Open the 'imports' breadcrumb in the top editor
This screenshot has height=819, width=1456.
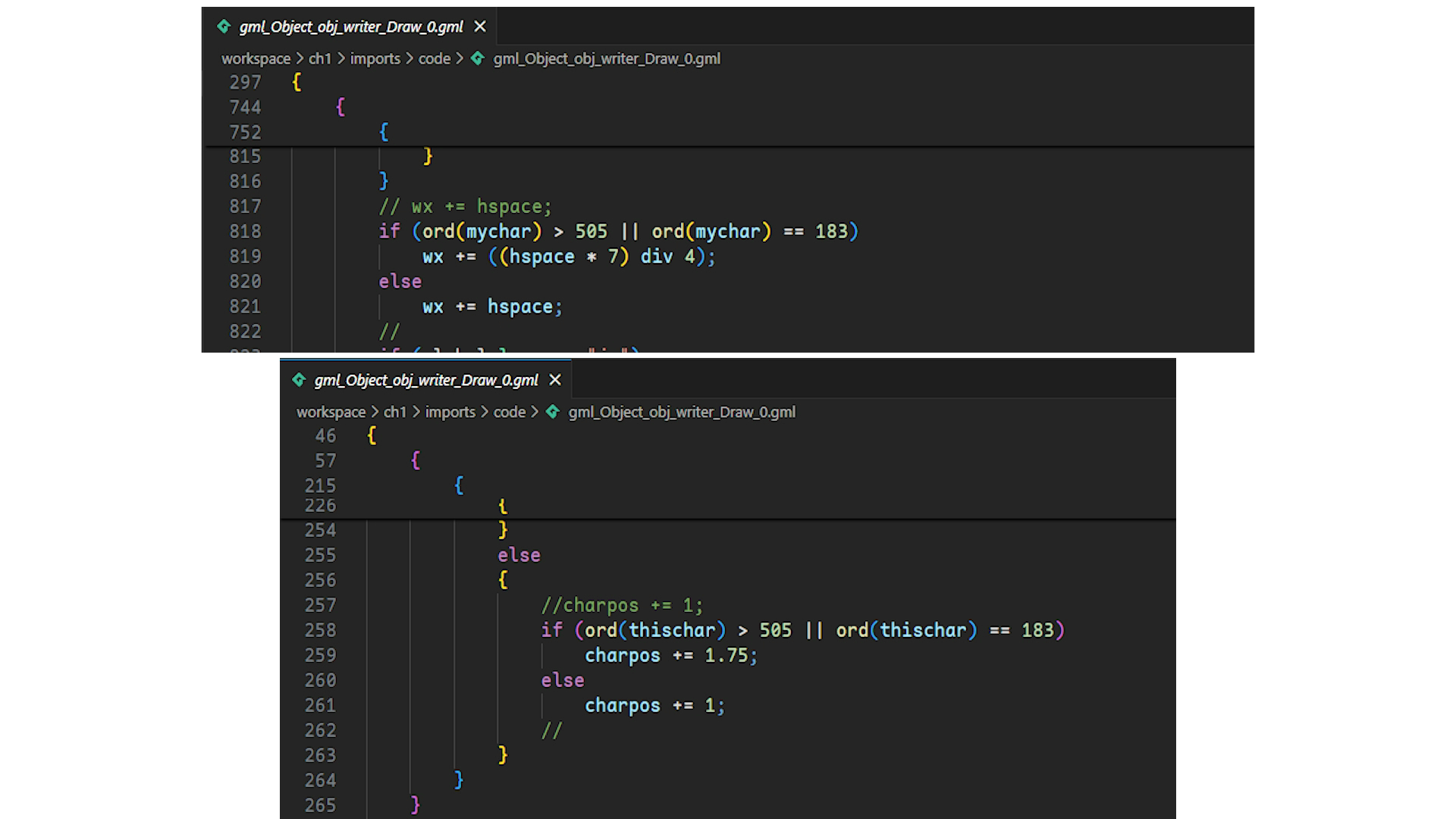tap(375, 58)
